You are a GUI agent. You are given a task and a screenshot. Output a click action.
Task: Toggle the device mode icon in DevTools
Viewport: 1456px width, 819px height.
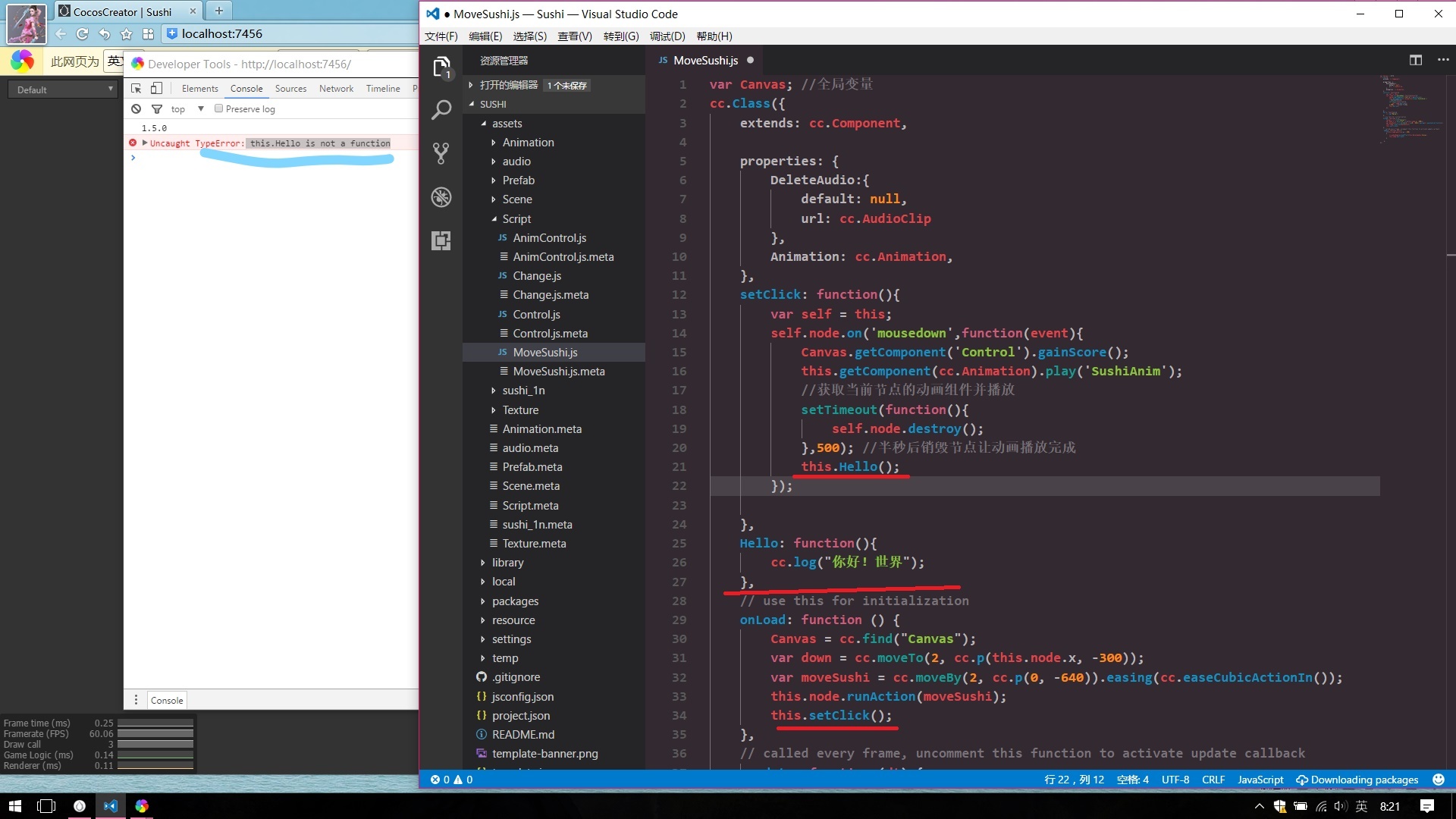156,88
